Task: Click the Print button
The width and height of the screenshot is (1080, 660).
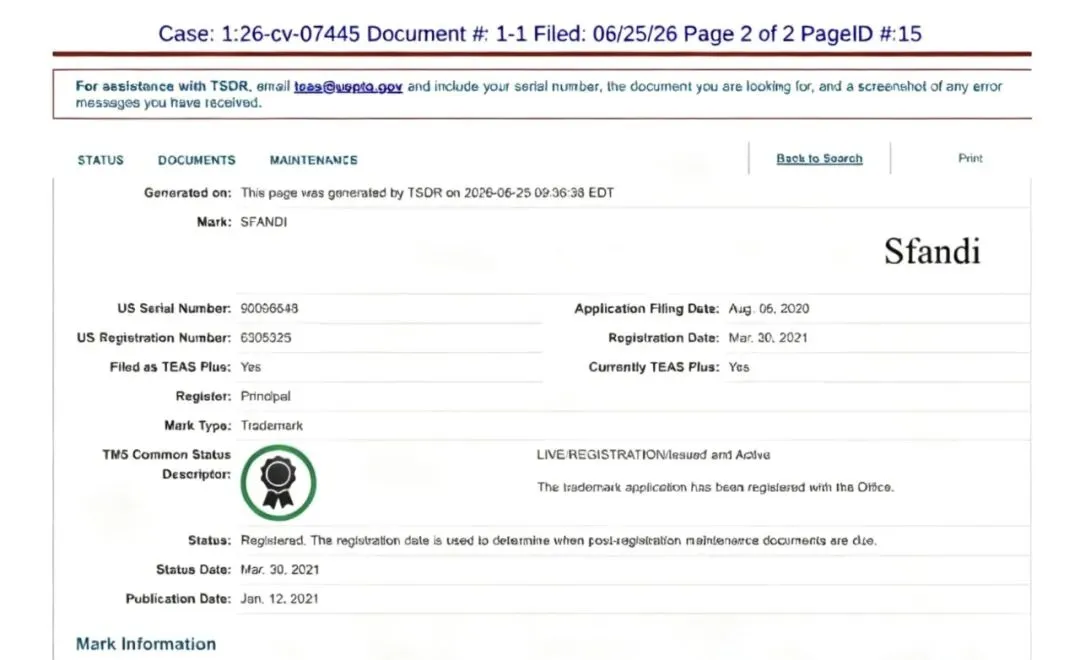Action: pos(970,158)
